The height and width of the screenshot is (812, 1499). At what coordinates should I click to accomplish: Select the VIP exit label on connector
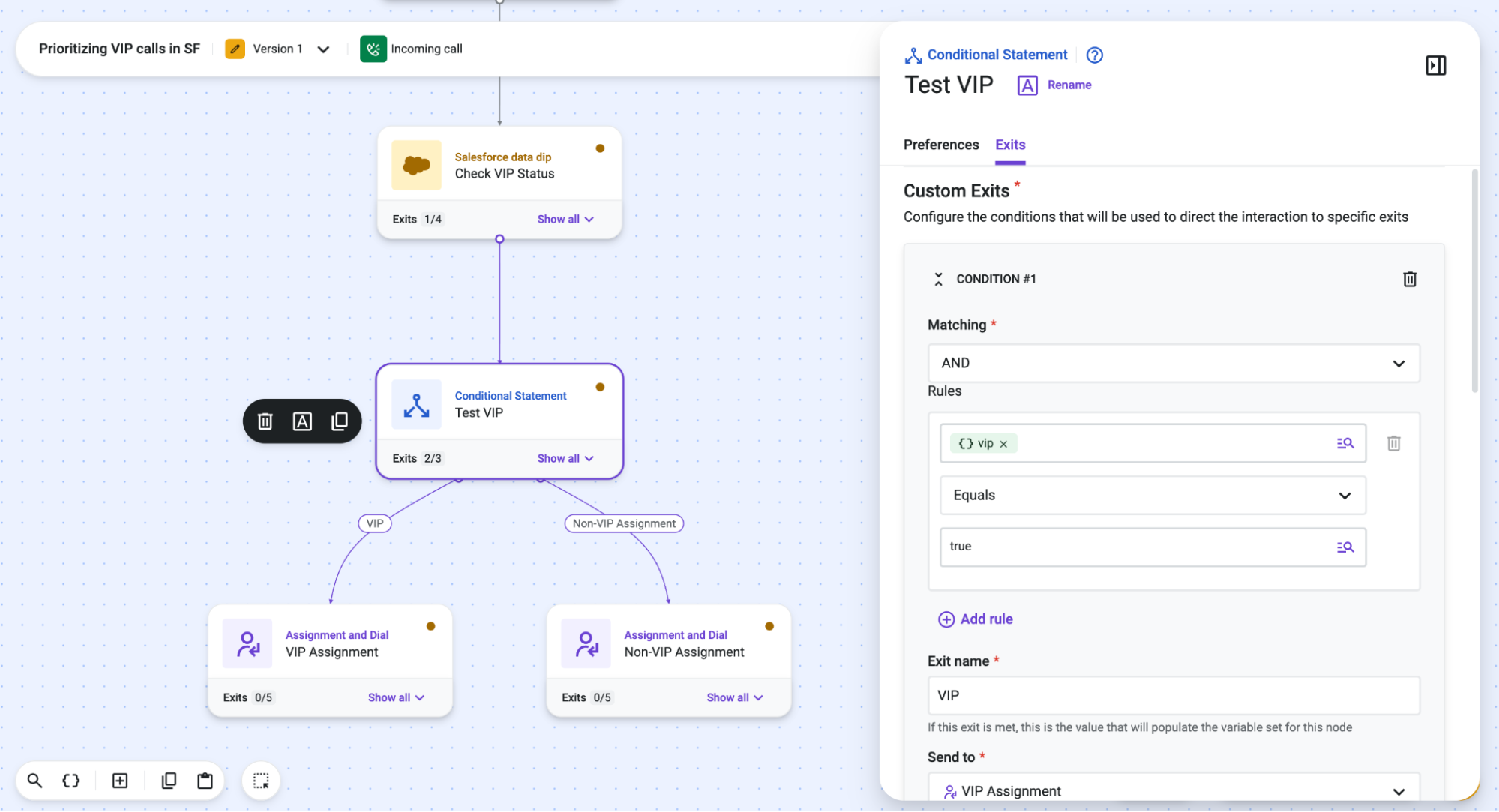pos(375,523)
